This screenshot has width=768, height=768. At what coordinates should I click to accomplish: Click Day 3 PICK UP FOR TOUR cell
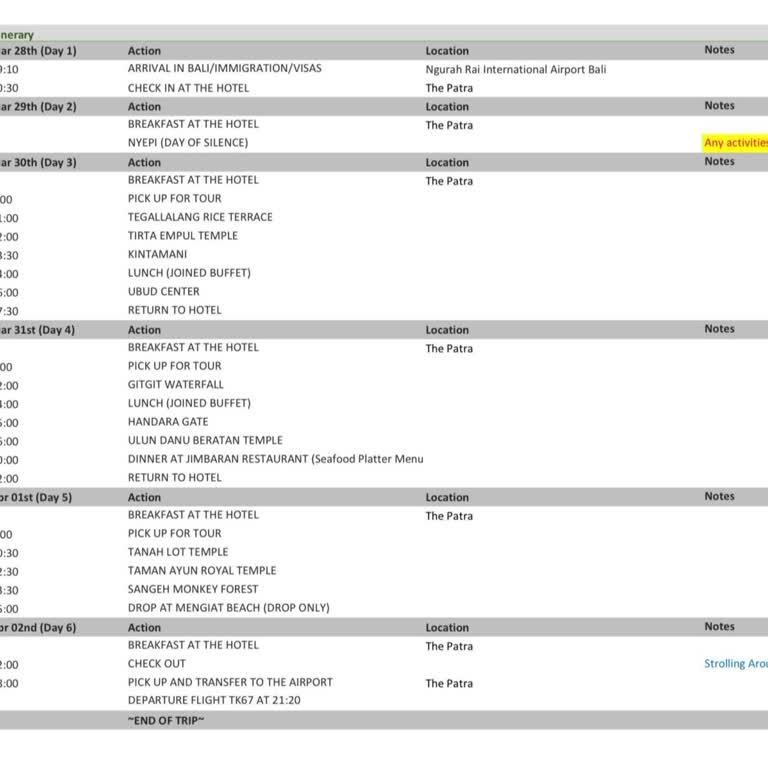174,199
